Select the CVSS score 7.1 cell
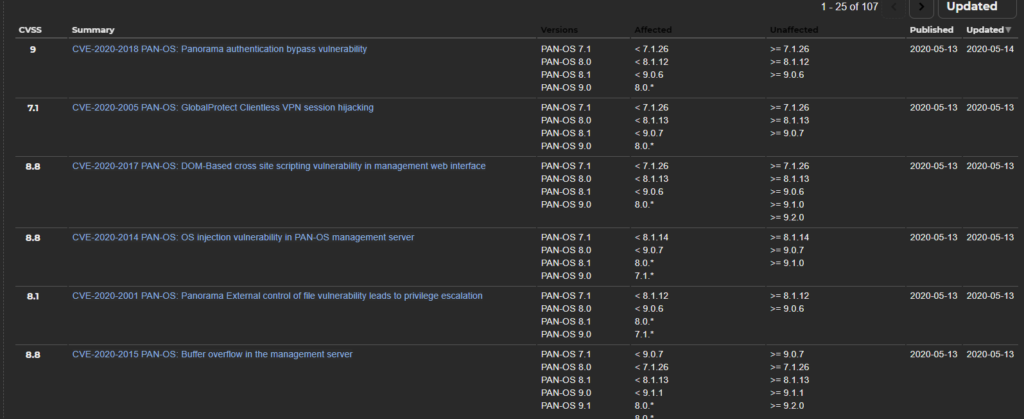1024x419 pixels. click(33, 108)
